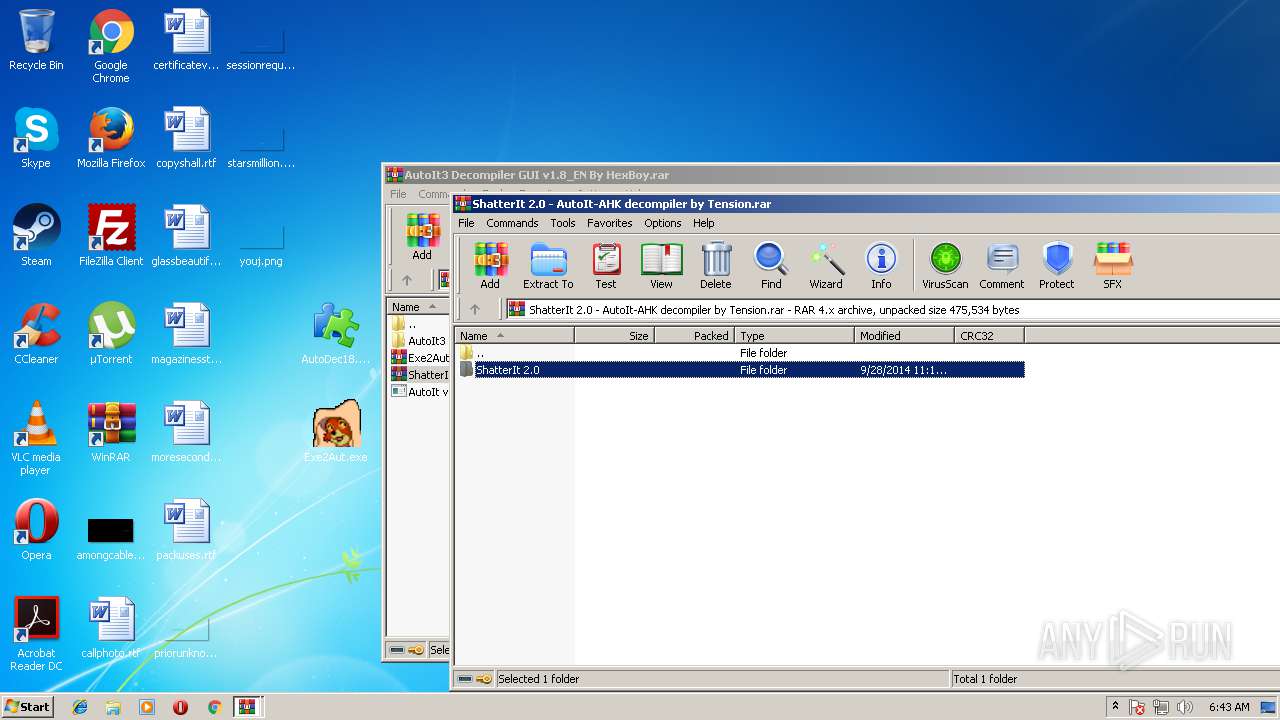Screen dimensions: 1280x720
Task: Show hidden tray icons arrow
Action: 1115,707
